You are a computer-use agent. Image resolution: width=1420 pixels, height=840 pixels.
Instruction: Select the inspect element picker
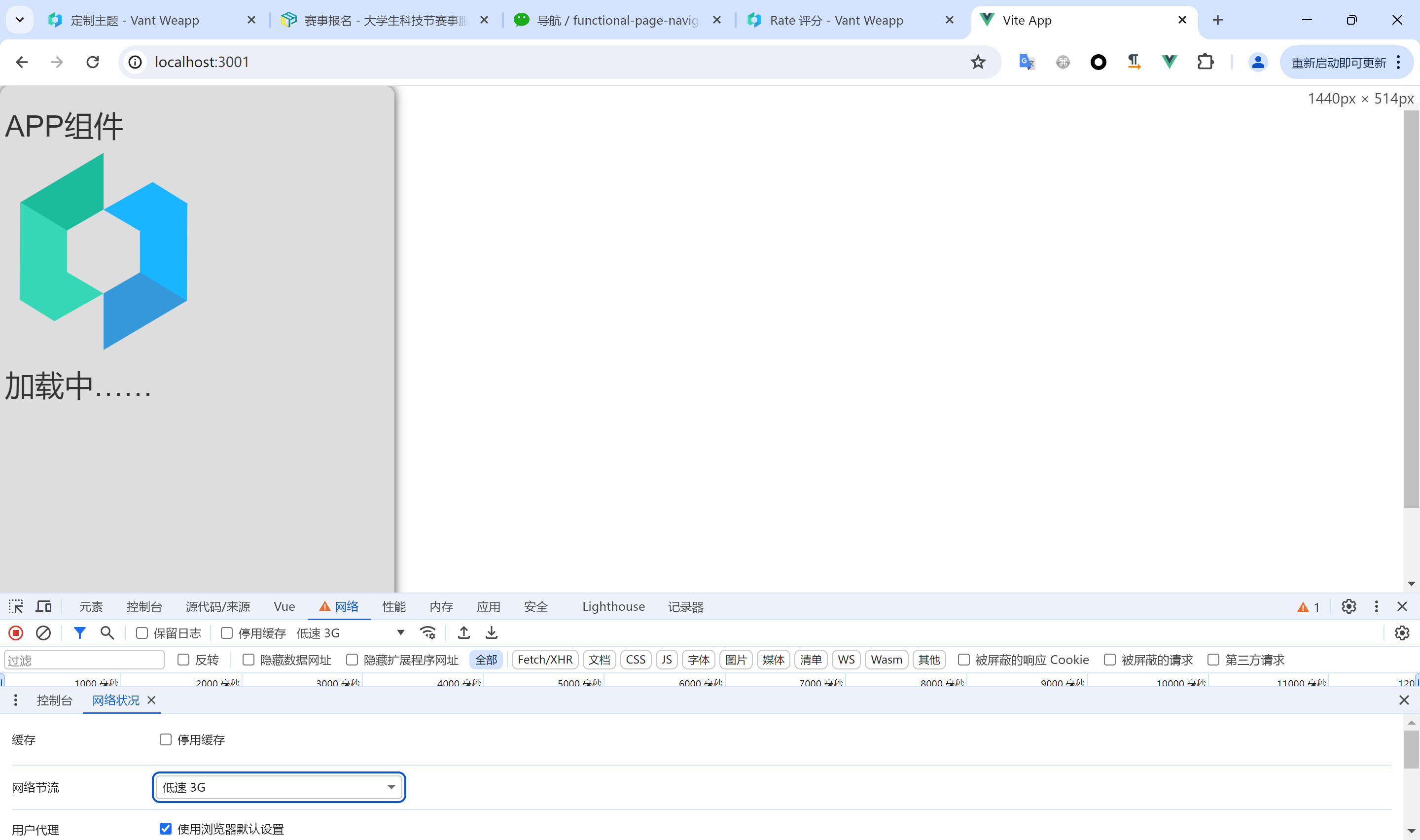(16, 607)
